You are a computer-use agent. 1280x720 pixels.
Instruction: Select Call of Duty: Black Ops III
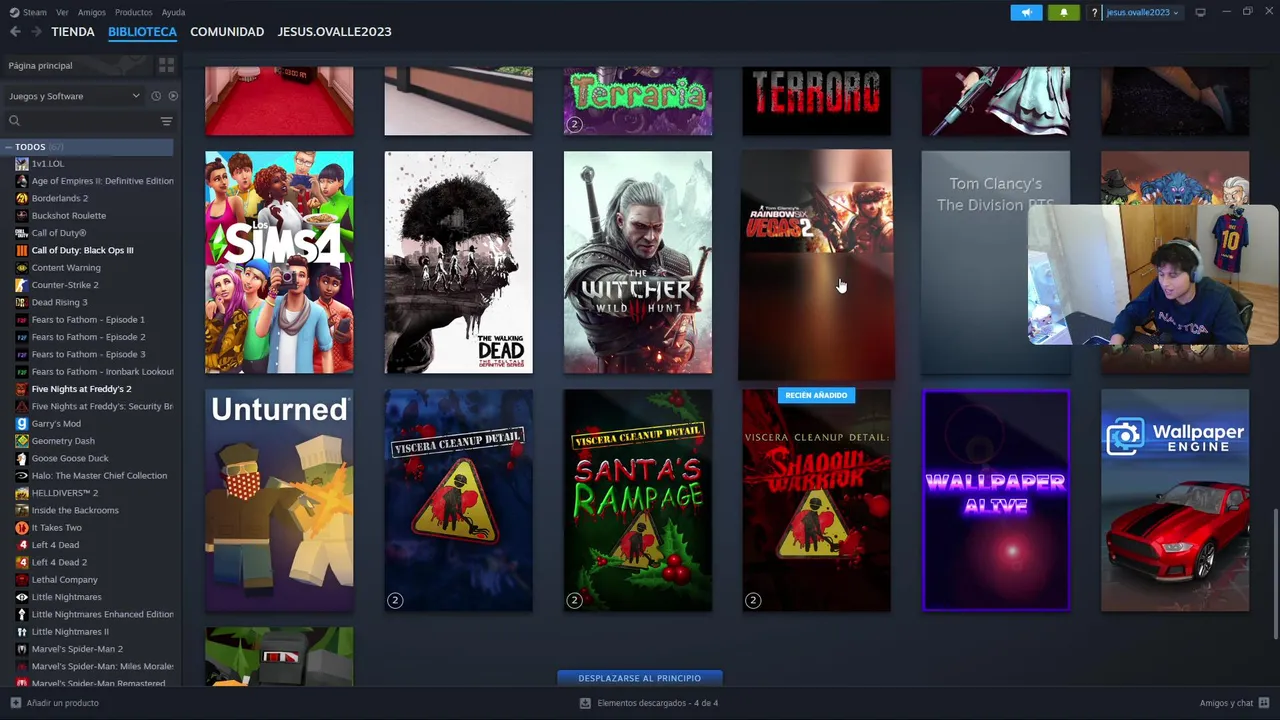(82, 250)
